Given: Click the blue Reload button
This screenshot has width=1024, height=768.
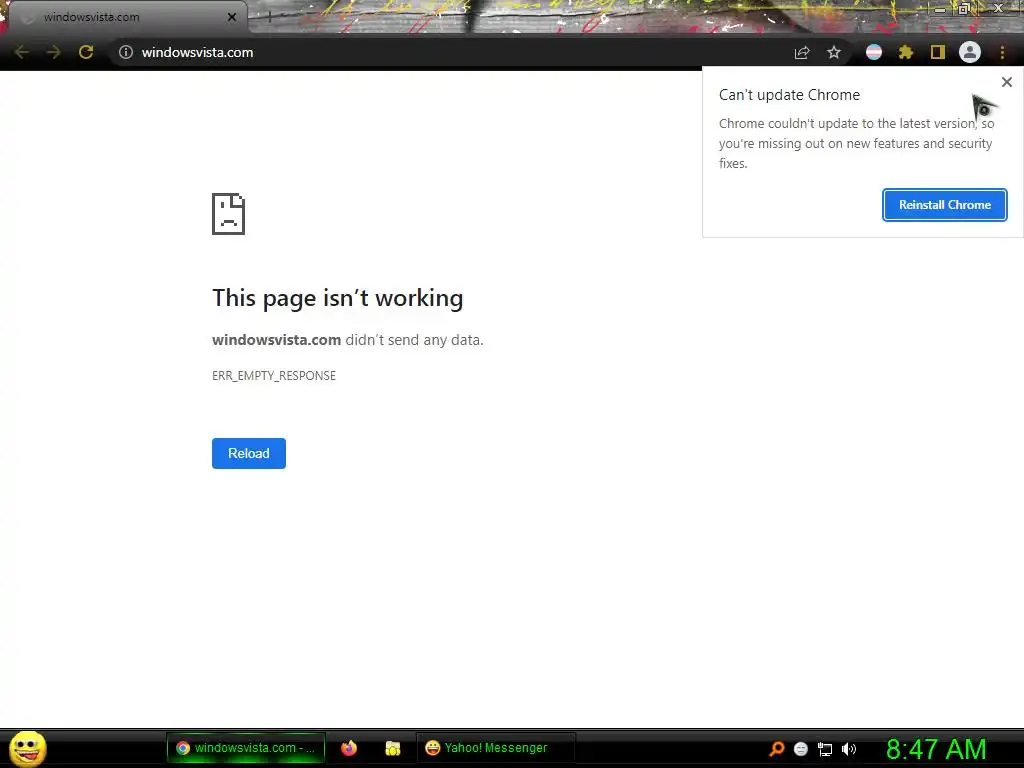Looking at the screenshot, I should tap(249, 453).
